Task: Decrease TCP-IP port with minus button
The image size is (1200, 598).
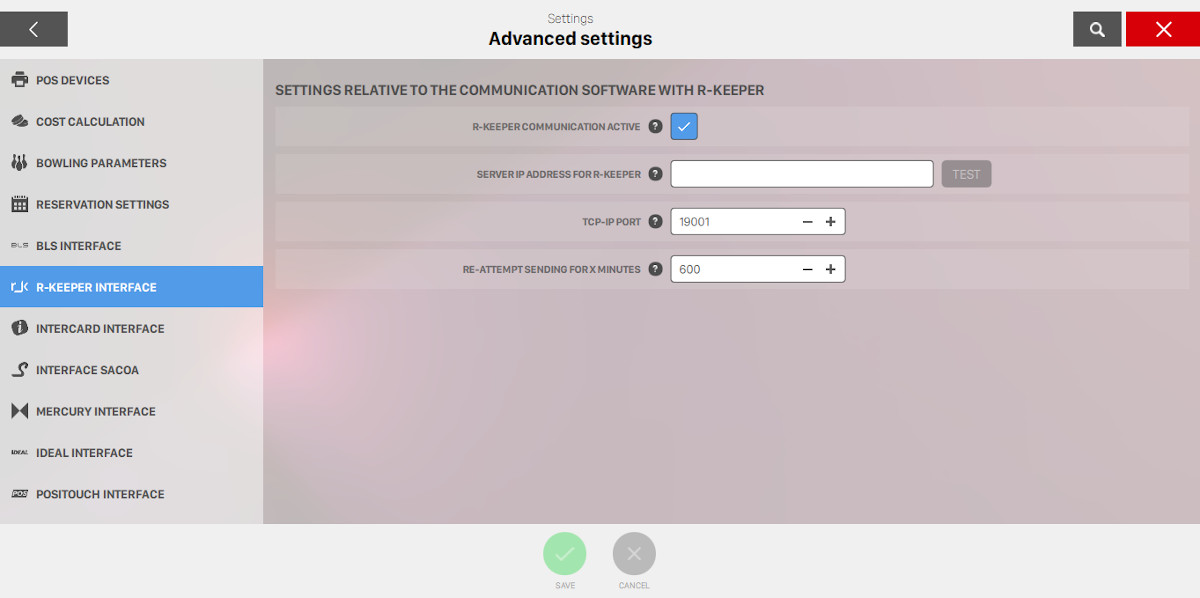Action: (x=808, y=222)
